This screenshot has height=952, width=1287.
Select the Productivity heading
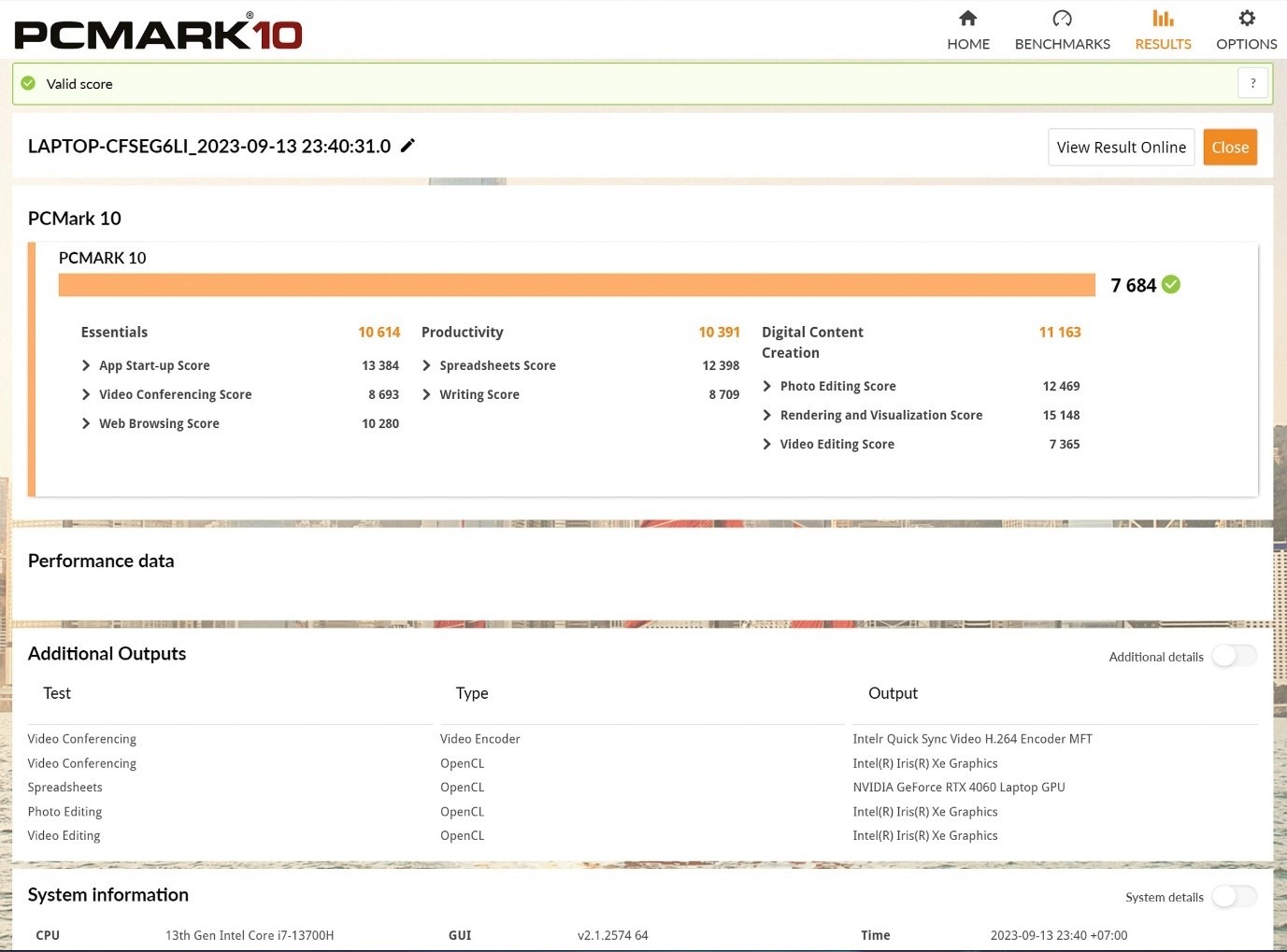[462, 332]
